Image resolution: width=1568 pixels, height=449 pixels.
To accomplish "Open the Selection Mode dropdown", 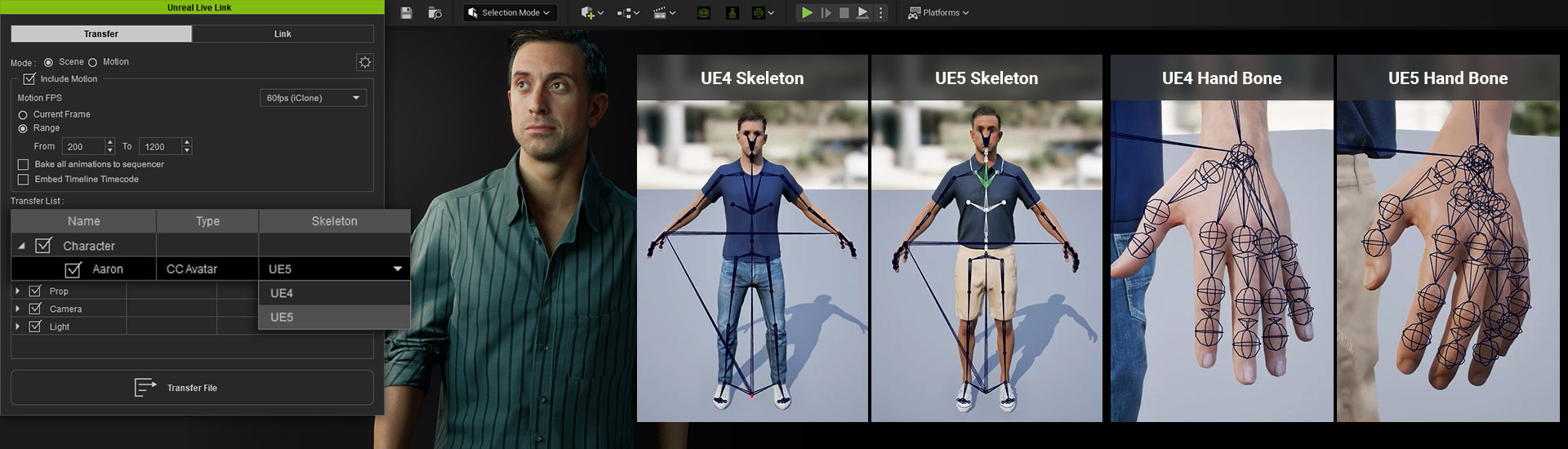I will pos(510,13).
